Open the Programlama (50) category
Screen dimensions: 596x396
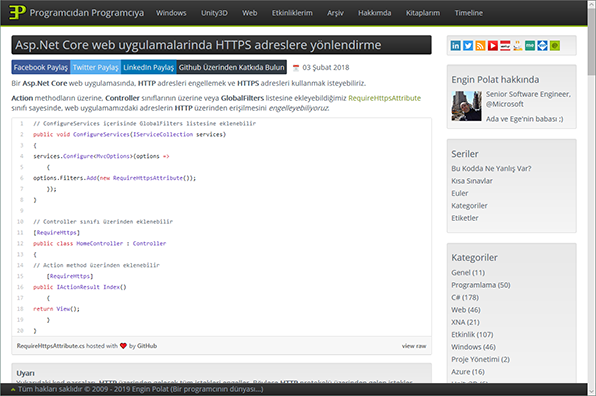pyautogui.click(x=481, y=285)
